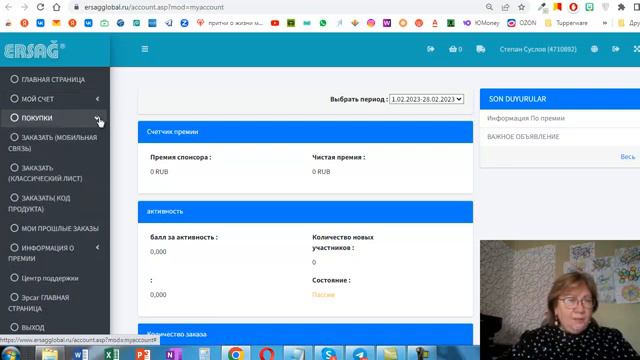Click the SON DUYURULAR panel header
The image size is (640, 360).
tap(560, 99)
